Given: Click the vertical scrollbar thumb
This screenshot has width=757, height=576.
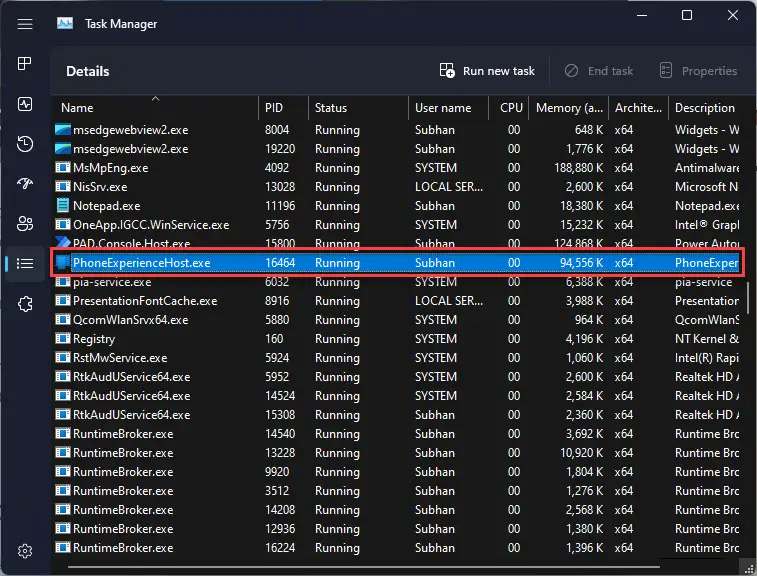Looking at the screenshot, I should [748, 297].
